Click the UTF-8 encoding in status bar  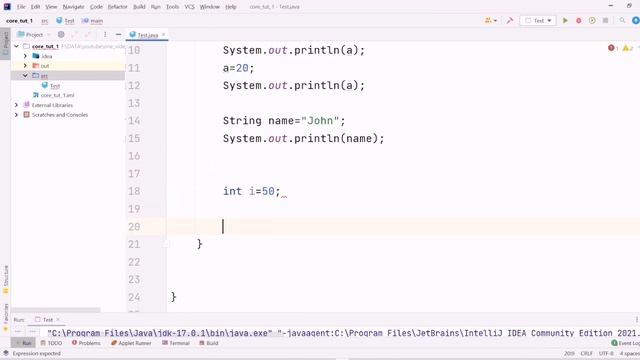pos(606,353)
